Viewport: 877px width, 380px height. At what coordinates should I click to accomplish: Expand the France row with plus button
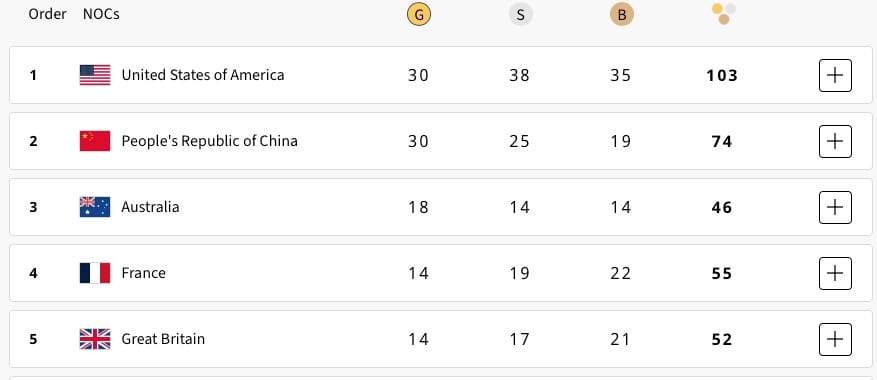(x=835, y=273)
